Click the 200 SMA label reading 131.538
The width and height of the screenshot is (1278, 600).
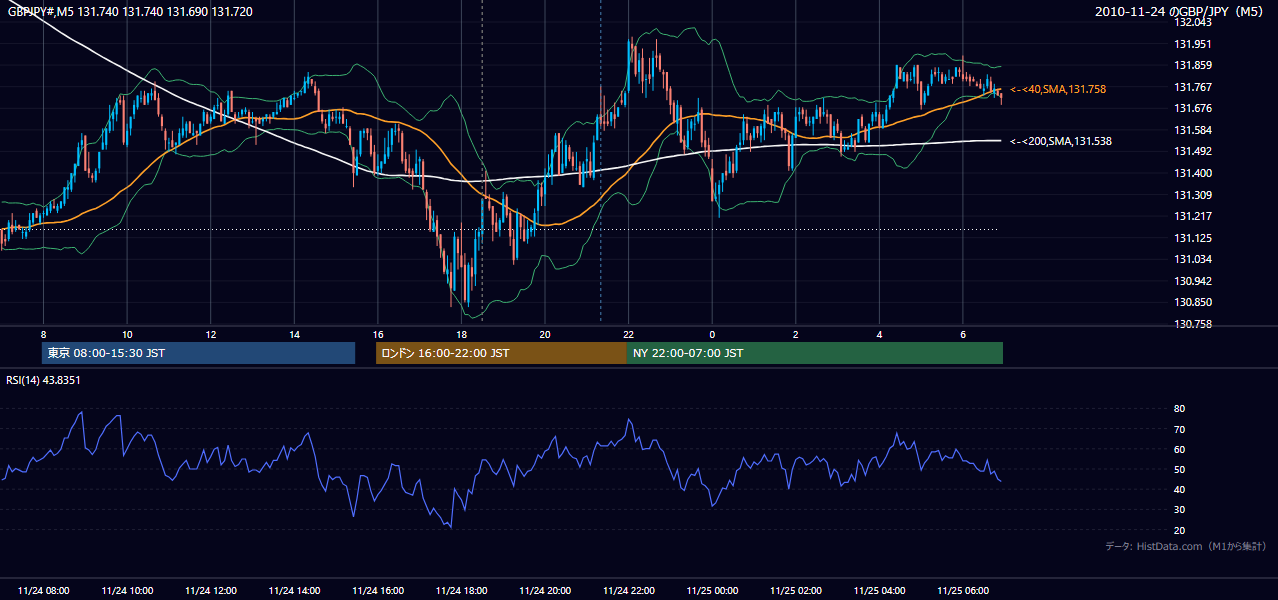point(1061,141)
